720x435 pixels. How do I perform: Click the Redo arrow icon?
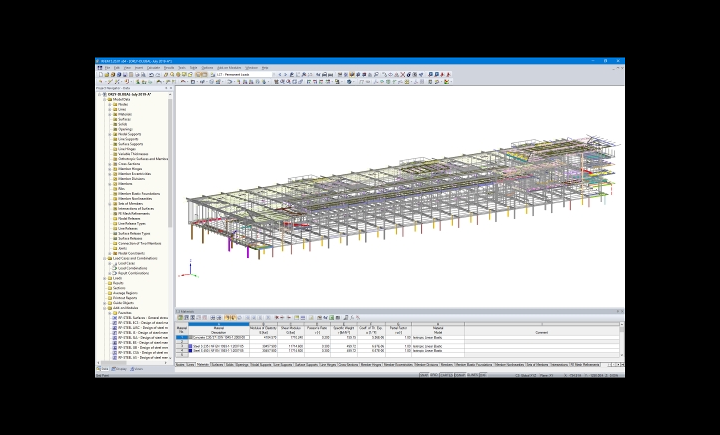click(158, 74)
